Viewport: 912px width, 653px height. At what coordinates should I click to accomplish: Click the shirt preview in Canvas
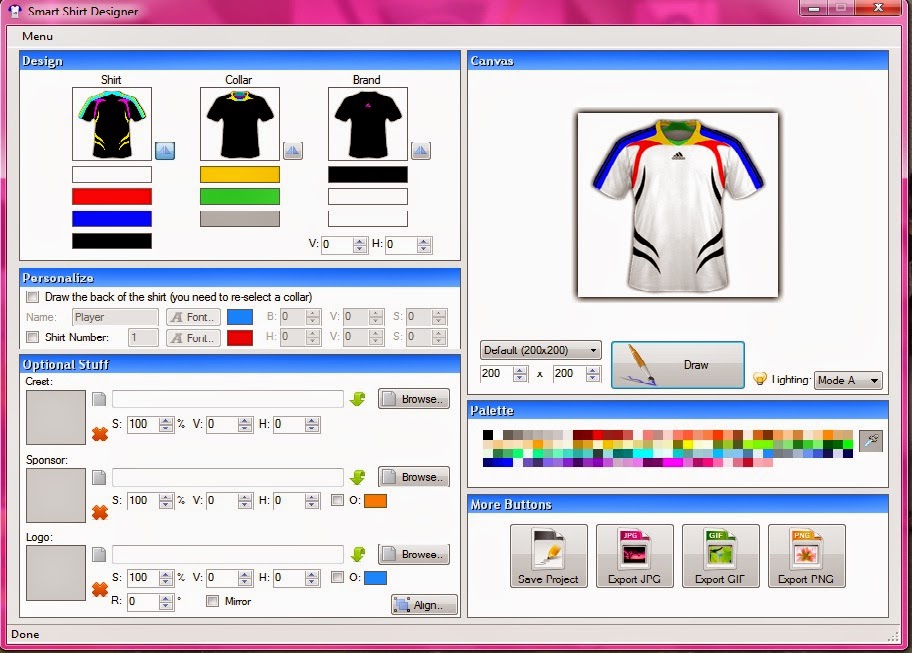click(678, 205)
